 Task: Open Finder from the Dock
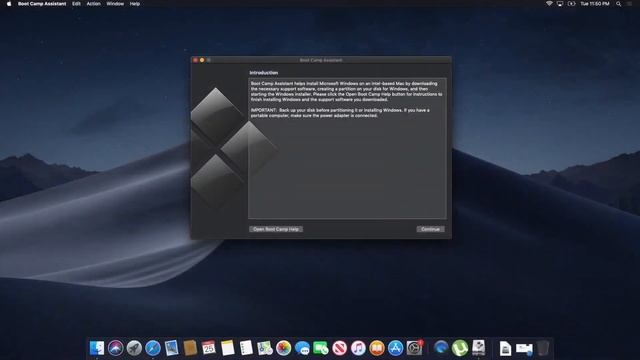(x=97, y=348)
